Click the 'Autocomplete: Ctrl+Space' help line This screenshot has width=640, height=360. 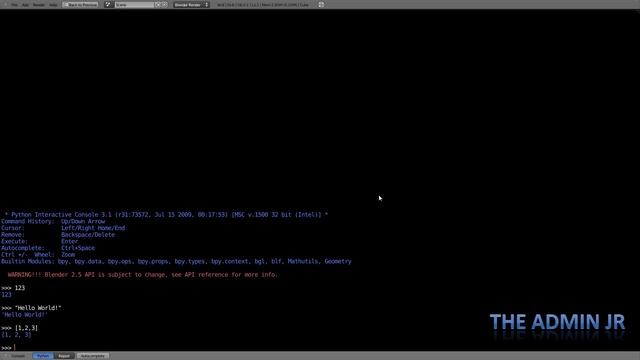pyautogui.click(x=48, y=248)
